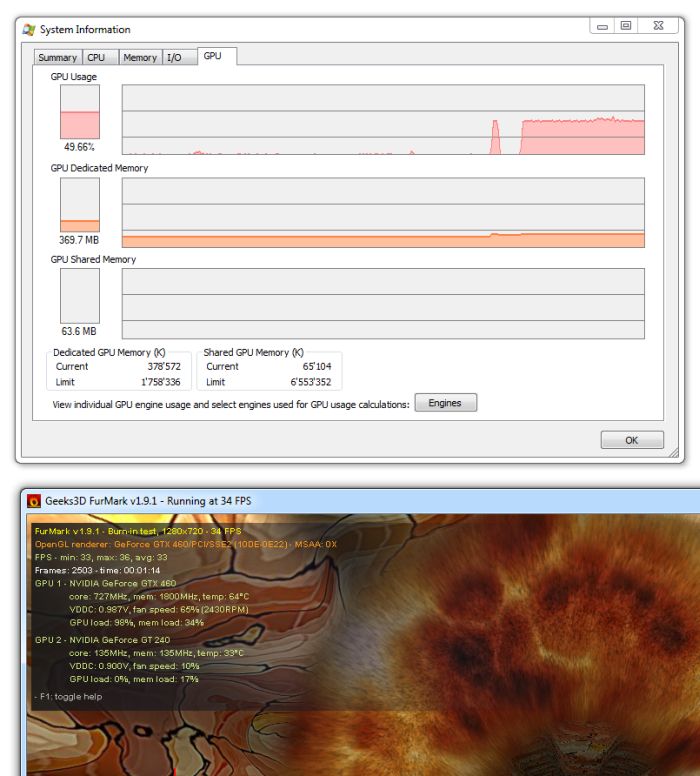Click the 63.6 MB shared memory meter
Screen dimensions: 700x776
pyautogui.click(x=80, y=295)
